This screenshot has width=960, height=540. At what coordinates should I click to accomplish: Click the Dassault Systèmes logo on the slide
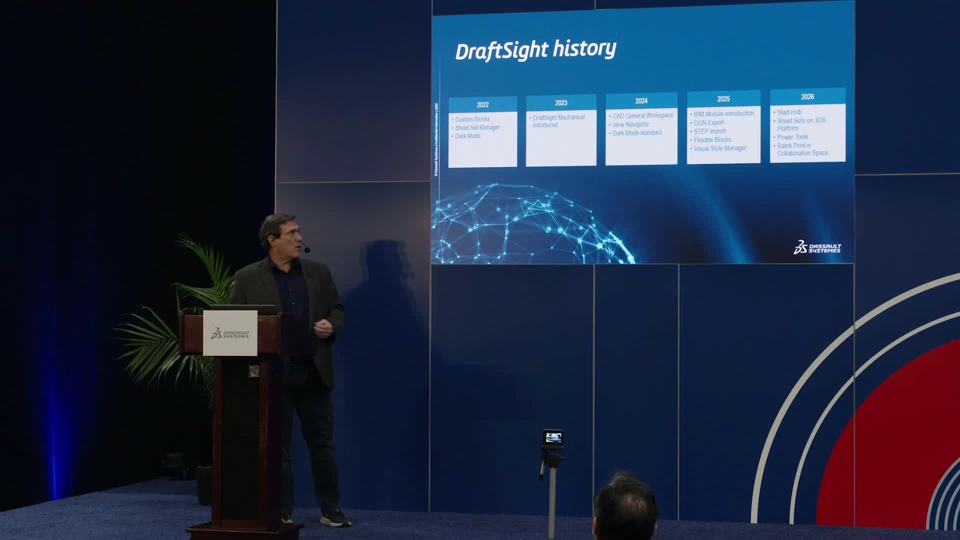pos(817,247)
